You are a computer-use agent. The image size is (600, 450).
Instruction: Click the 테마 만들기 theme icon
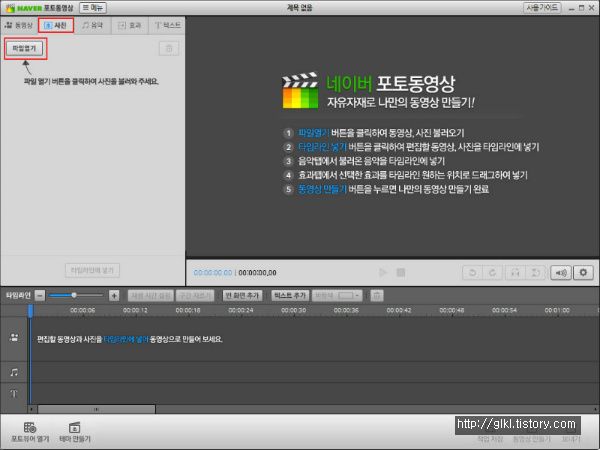click(x=75, y=432)
